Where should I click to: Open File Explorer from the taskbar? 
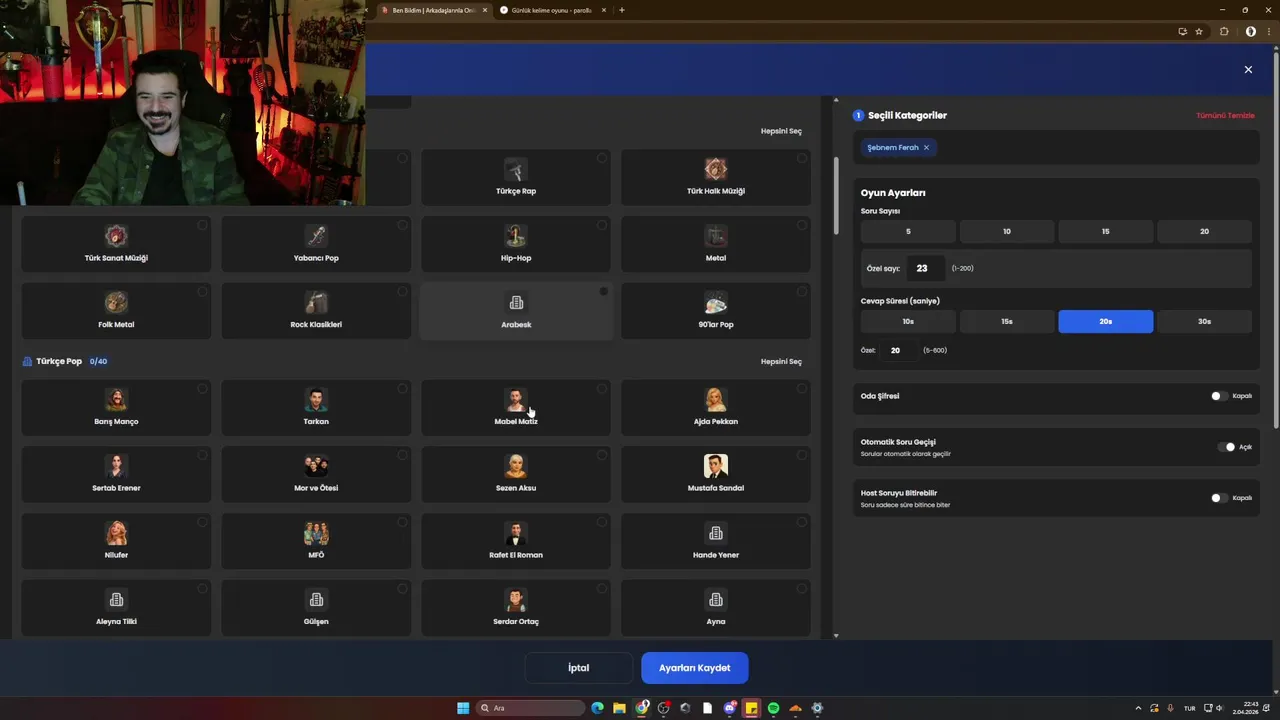[x=620, y=708]
